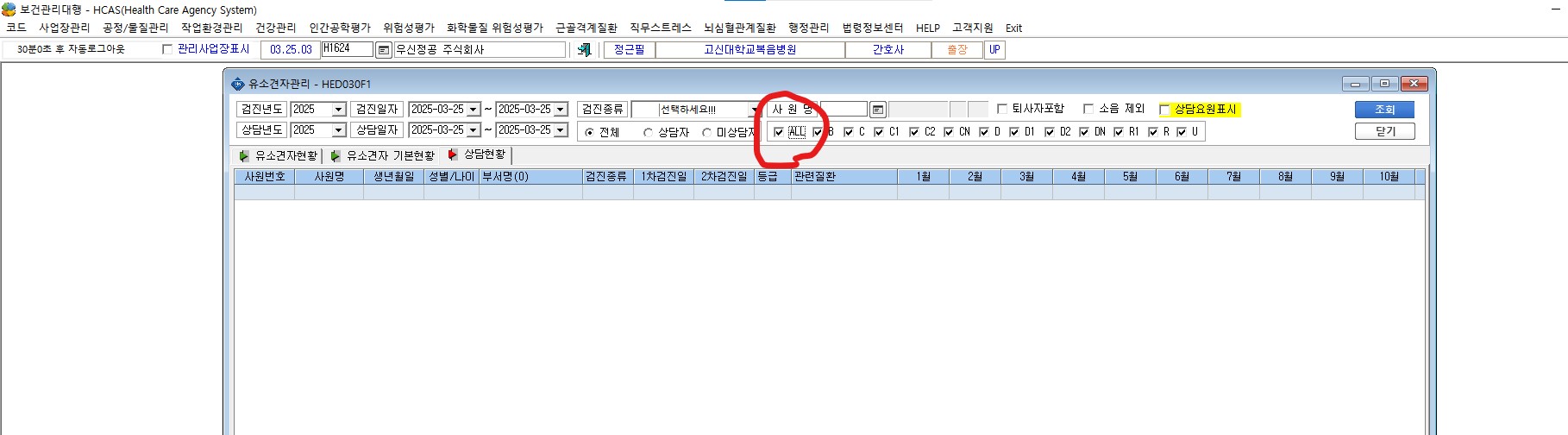This screenshot has width=1568, height=435.
Task: Click the green arrow icon on 유소견자 기본현황
Action: pyautogui.click(x=336, y=156)
